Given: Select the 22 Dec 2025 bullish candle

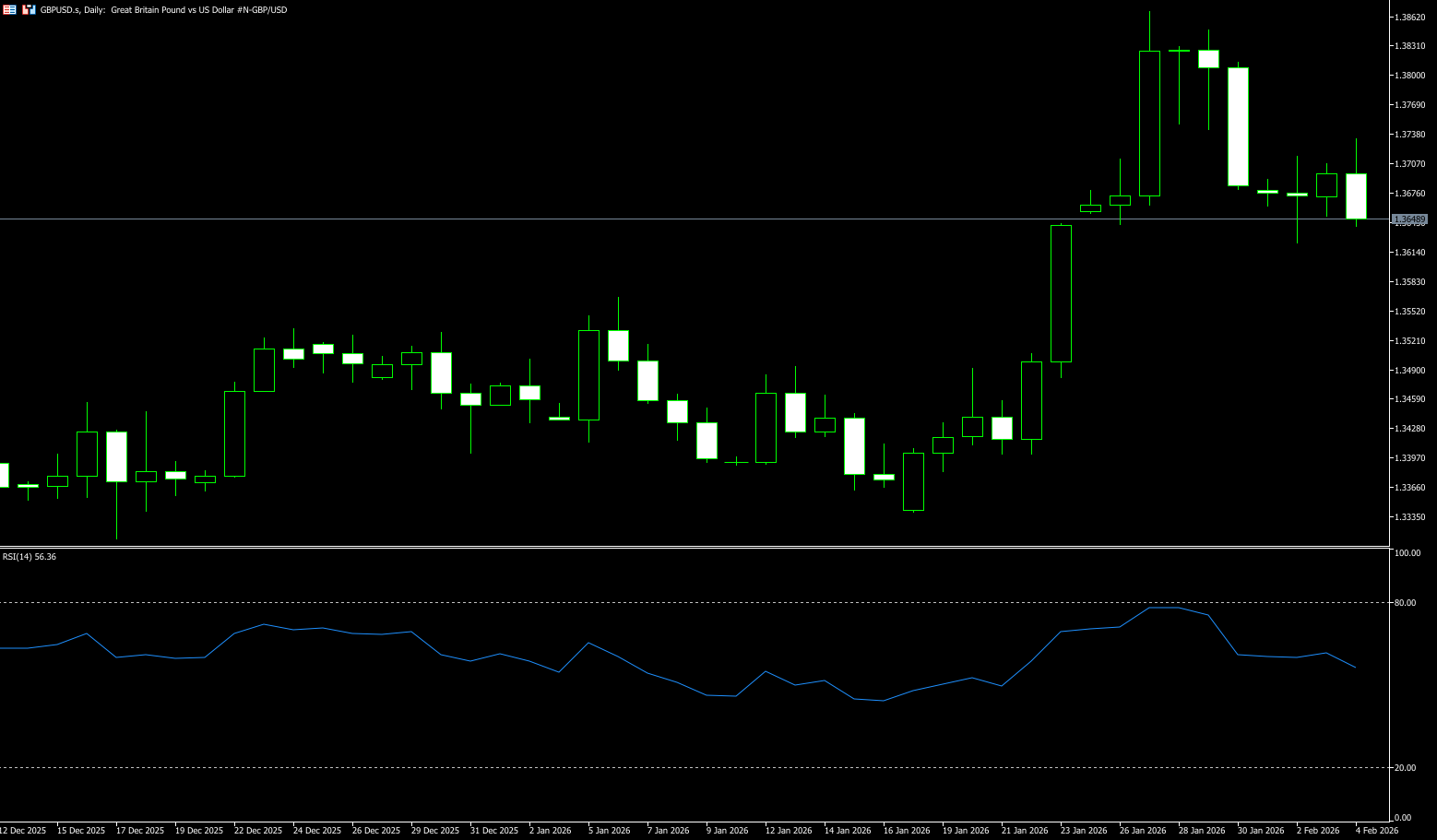Looking at the screenshot, I should click(234, 433).
